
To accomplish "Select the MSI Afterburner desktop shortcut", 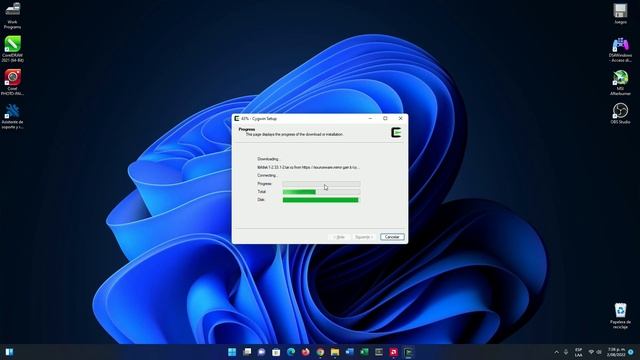I will (x=620, y=83).
